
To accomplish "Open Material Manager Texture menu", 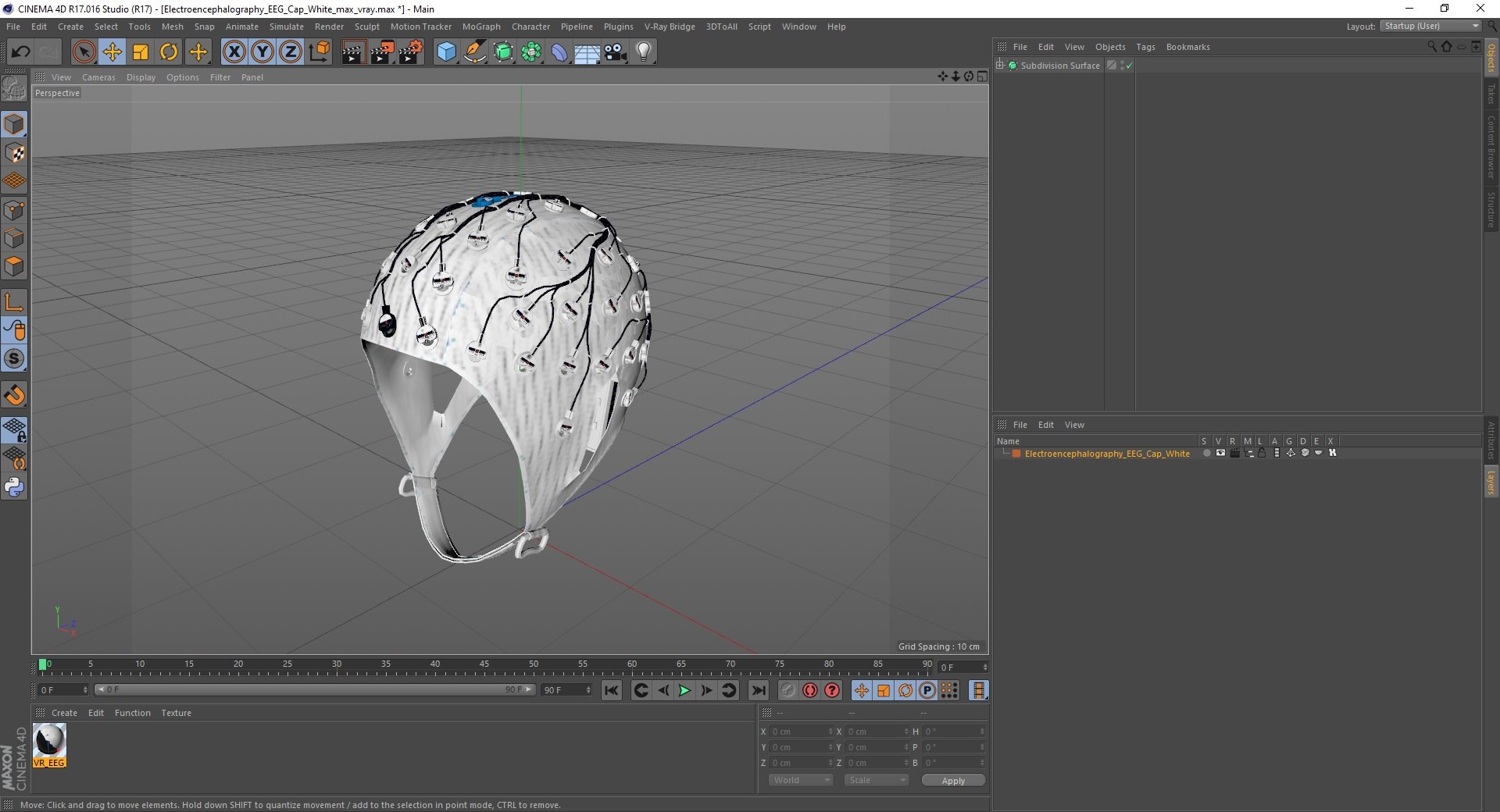I will pyautogui.click(x=176, y=713).
